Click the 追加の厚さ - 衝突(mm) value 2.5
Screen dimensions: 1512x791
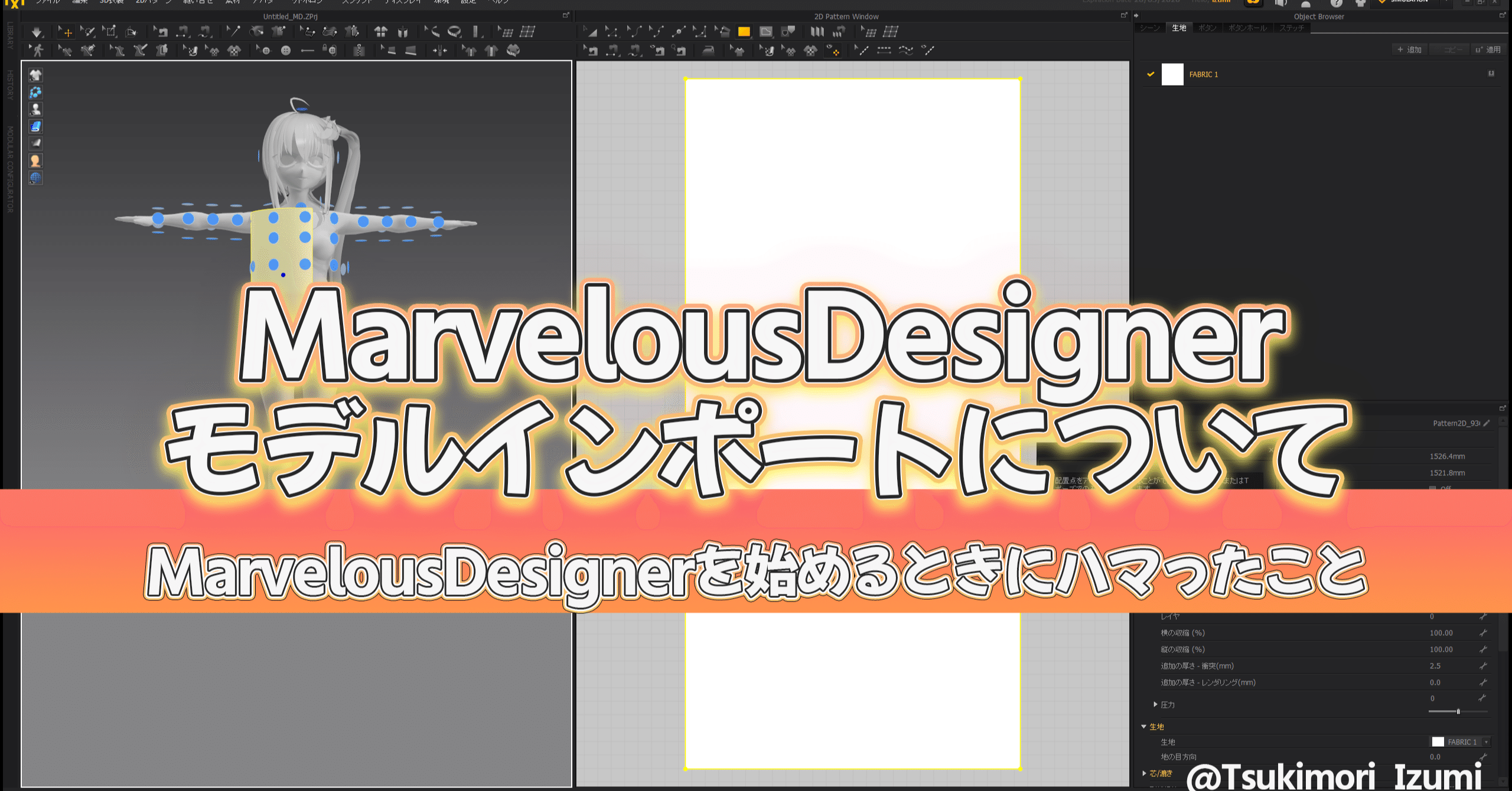1435,666
